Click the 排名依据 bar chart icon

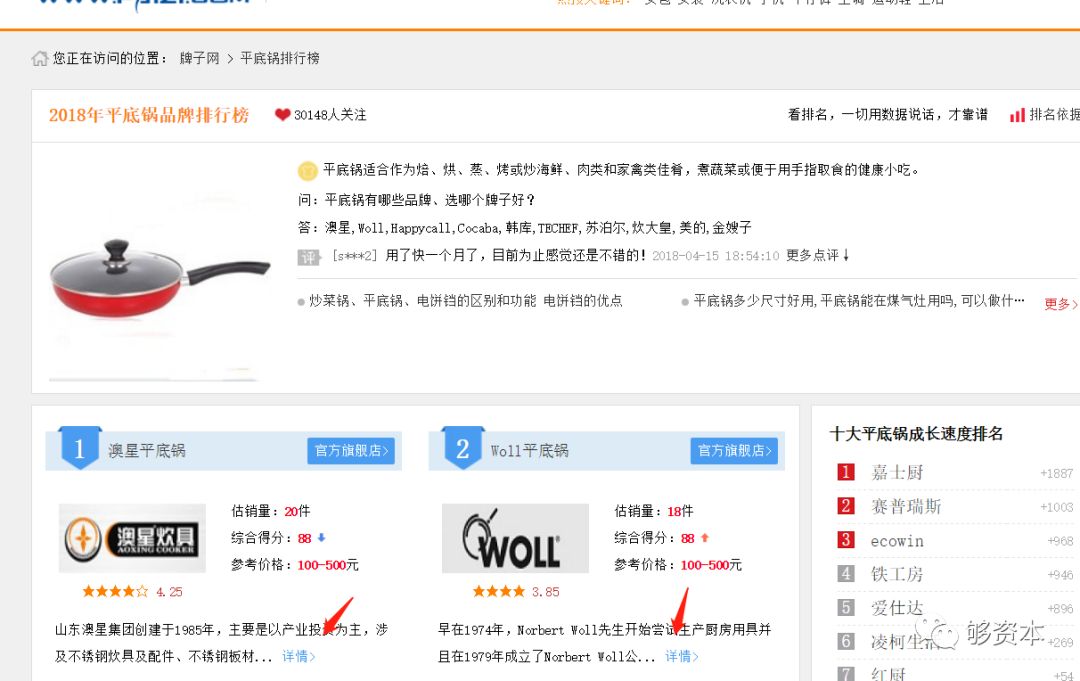click(1017, 115)
